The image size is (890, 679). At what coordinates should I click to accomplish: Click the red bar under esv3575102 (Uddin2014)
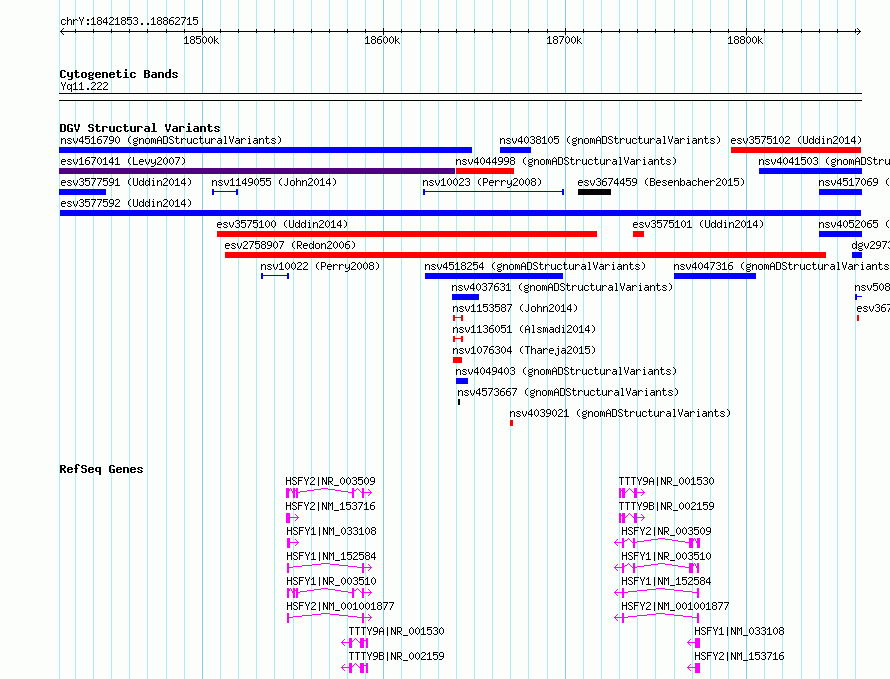(796, 150)
